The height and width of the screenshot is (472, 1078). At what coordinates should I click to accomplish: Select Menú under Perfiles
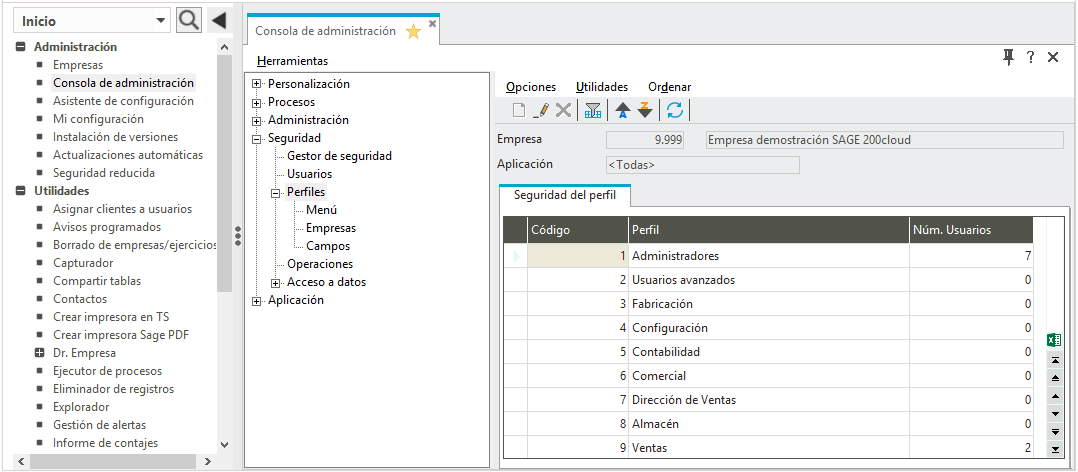[322, 210]
